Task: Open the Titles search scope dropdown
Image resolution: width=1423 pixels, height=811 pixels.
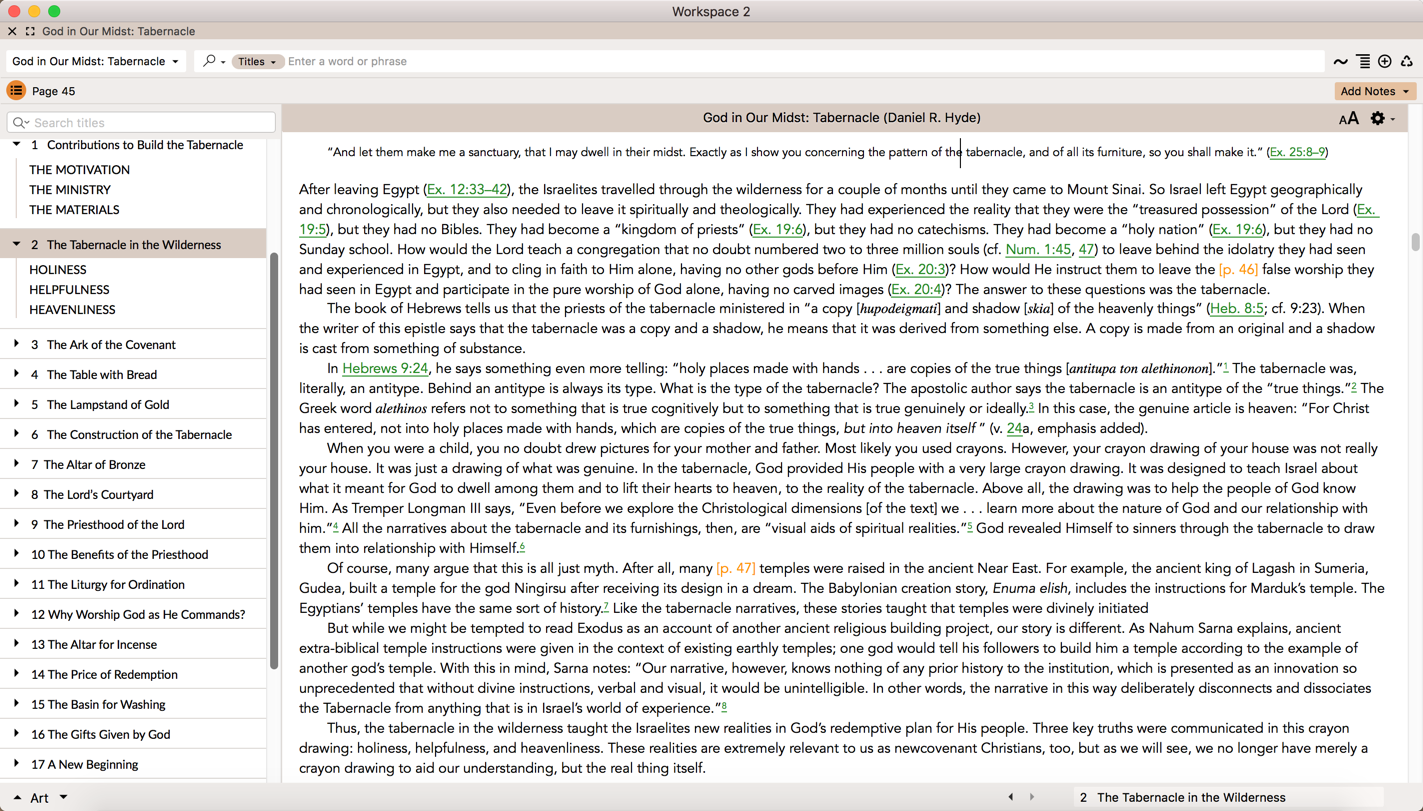Action: coord(257,61)
